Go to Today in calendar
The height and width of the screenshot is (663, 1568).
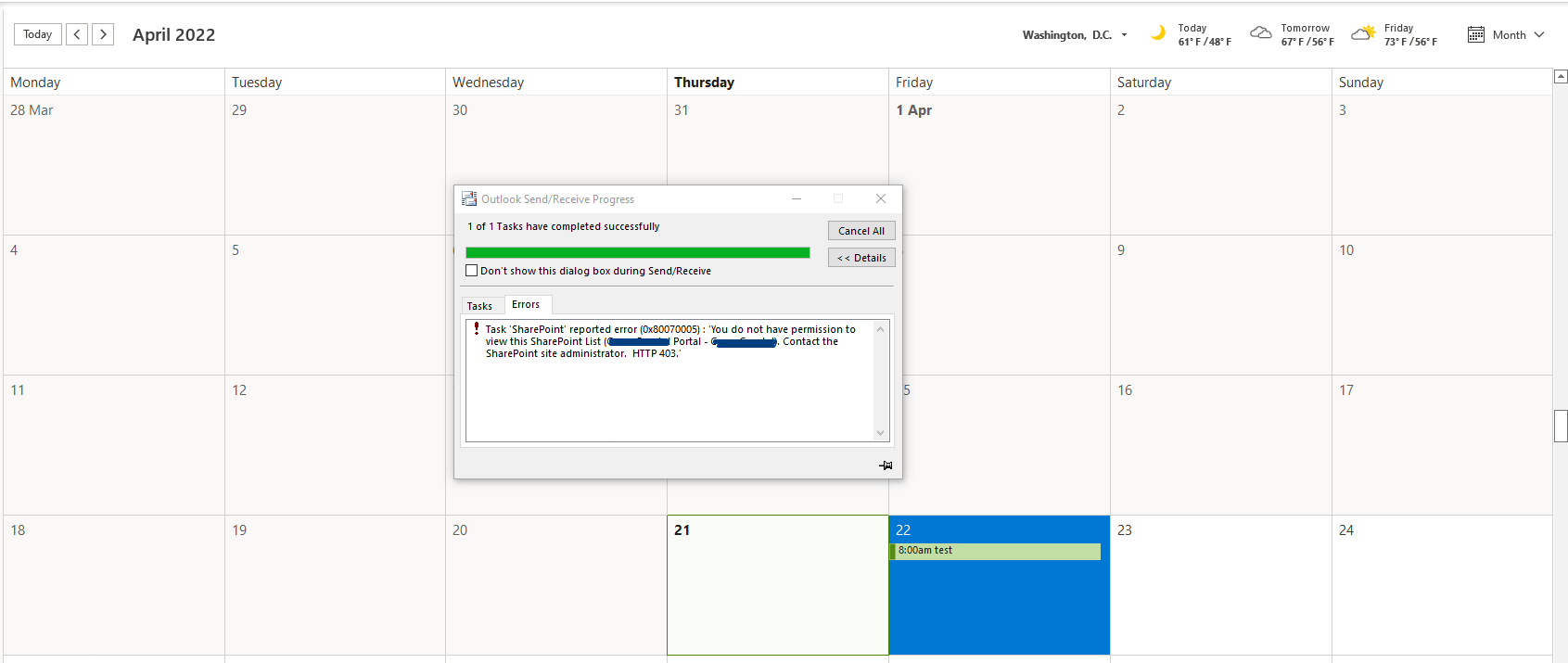click(x=38, y=34)
